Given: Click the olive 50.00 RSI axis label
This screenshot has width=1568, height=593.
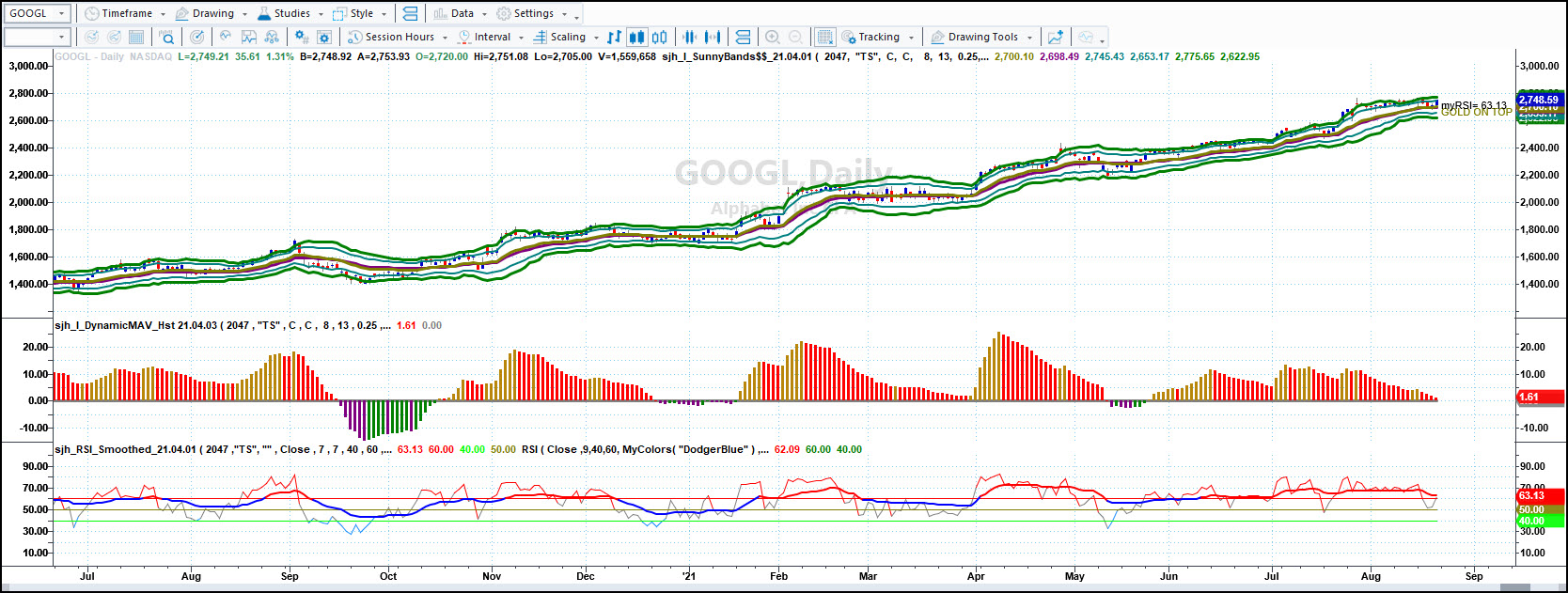Looking at the screenshot, I should pyautogui.click(x=1541, y=509).
